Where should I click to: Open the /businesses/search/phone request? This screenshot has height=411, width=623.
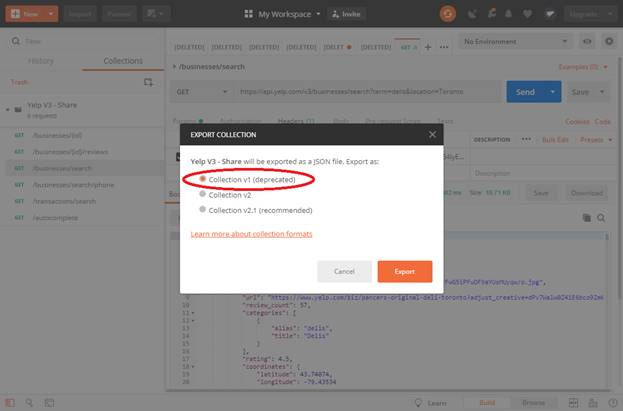[x=82, y=185]
